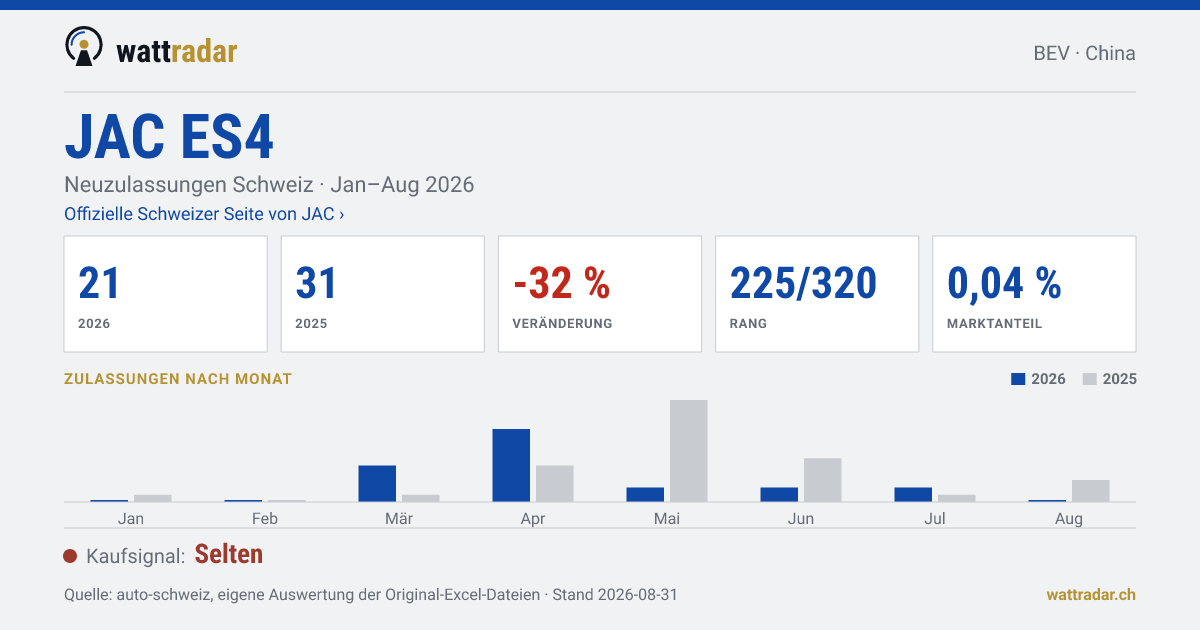Viewport: 1200px width, 630px height.
Task: Click the 'Mai' month axis label
Action: coord(667,519)
